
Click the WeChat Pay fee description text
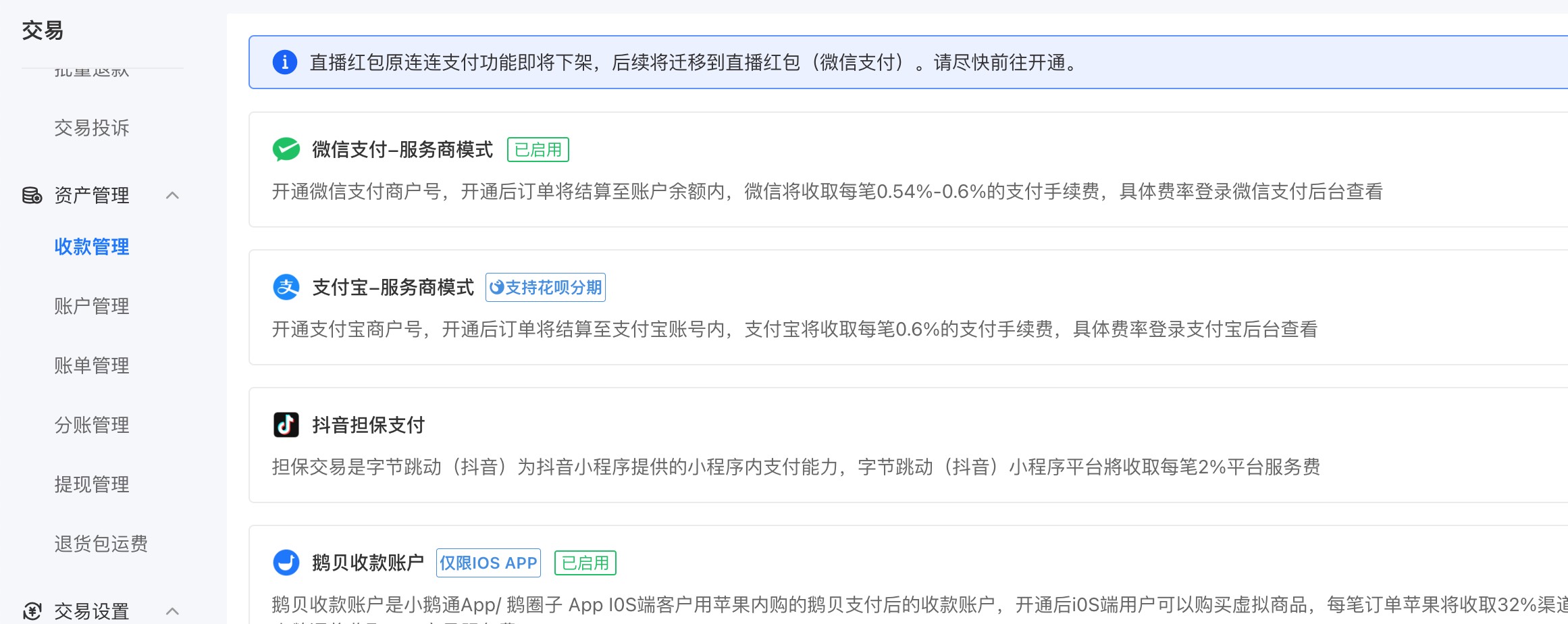[827, 192]
